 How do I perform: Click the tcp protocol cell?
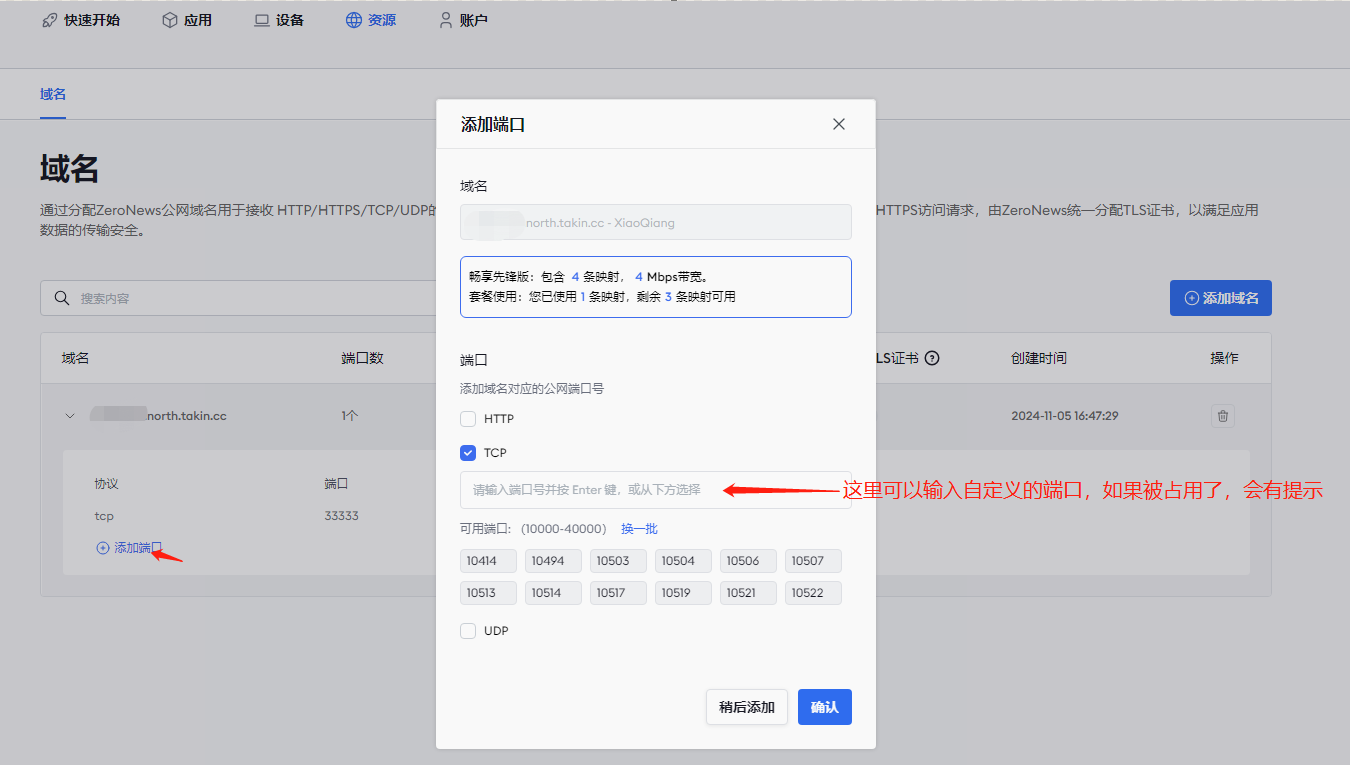(x=104, y=516)
